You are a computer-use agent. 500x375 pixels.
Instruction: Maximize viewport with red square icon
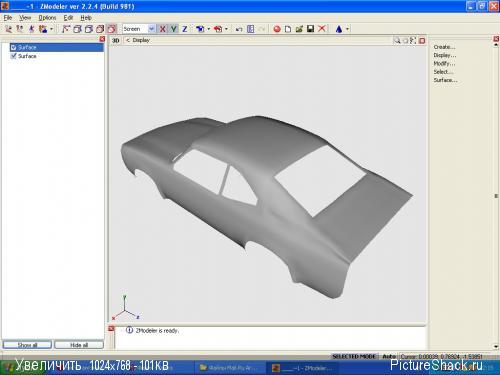coord(422,41)
